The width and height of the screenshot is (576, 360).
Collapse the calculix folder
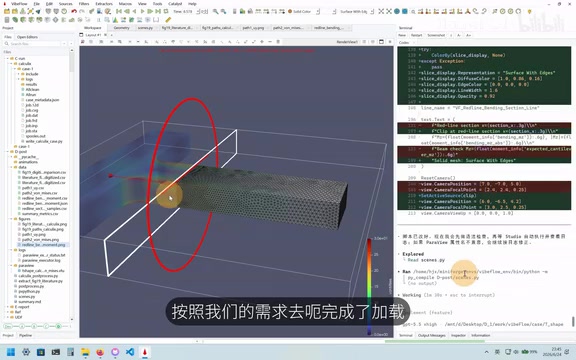(x=12, y=64)
